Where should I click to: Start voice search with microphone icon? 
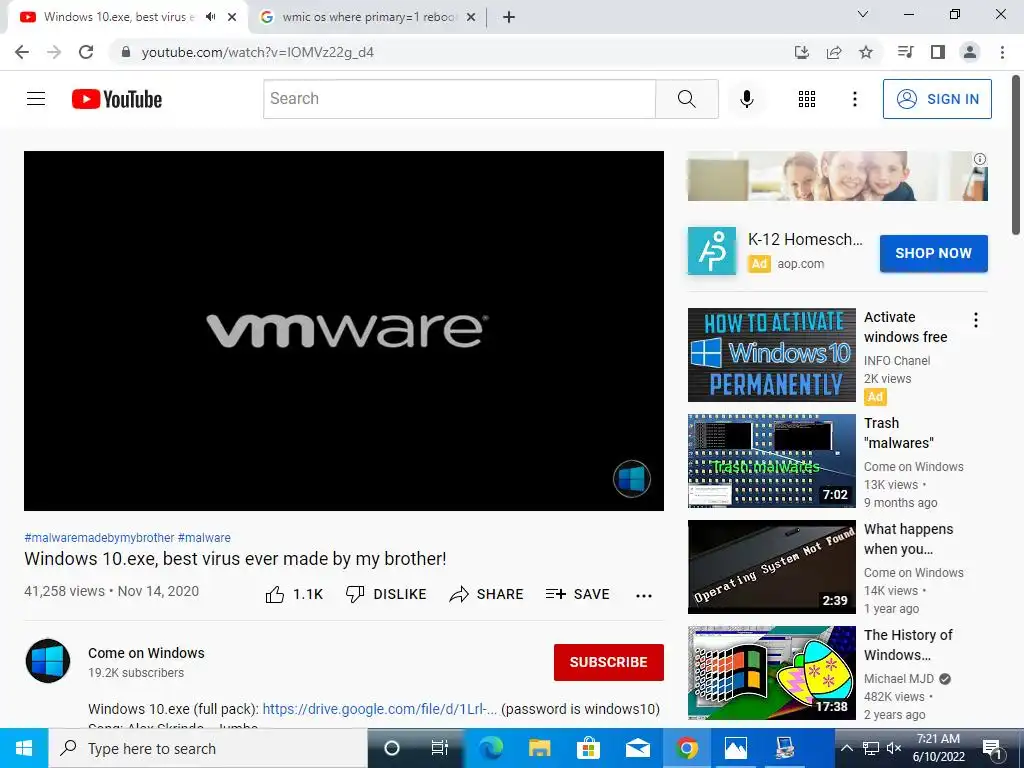[x=747, y=99]
